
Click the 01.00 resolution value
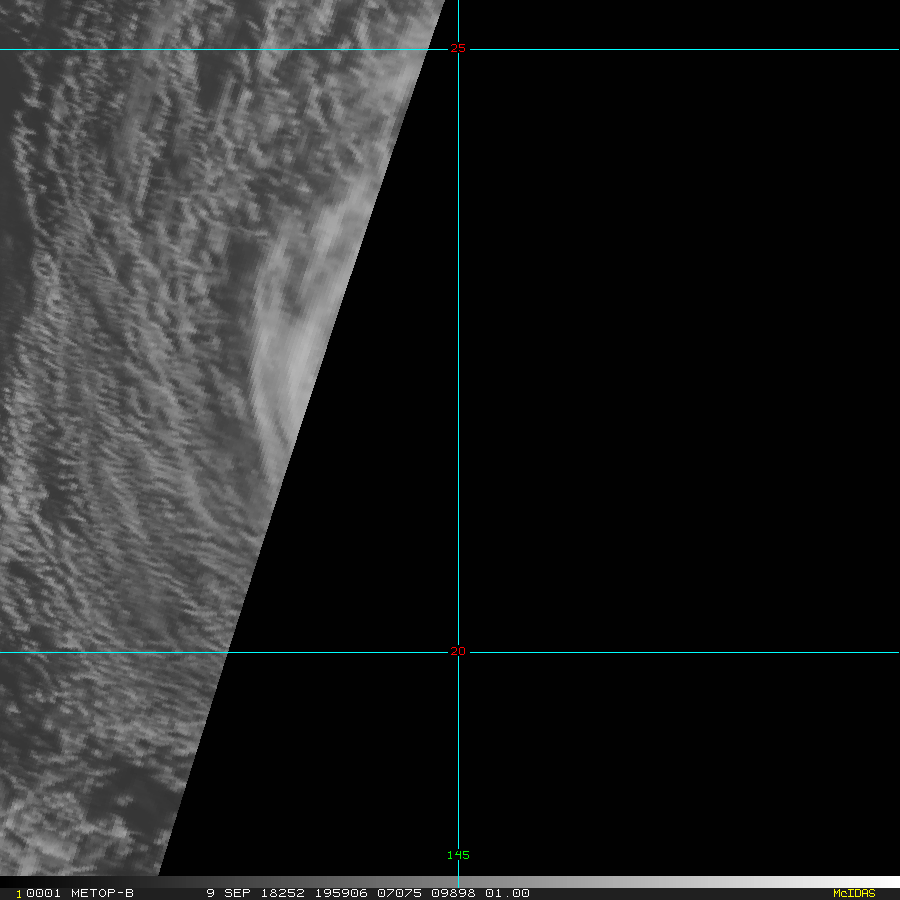pos(507,893)
